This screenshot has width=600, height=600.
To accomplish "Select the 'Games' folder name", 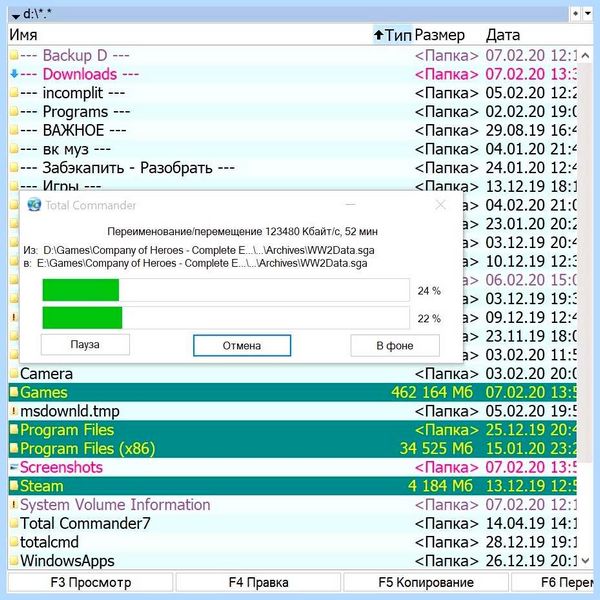I will pyautogui.click(x=44, y=393).
